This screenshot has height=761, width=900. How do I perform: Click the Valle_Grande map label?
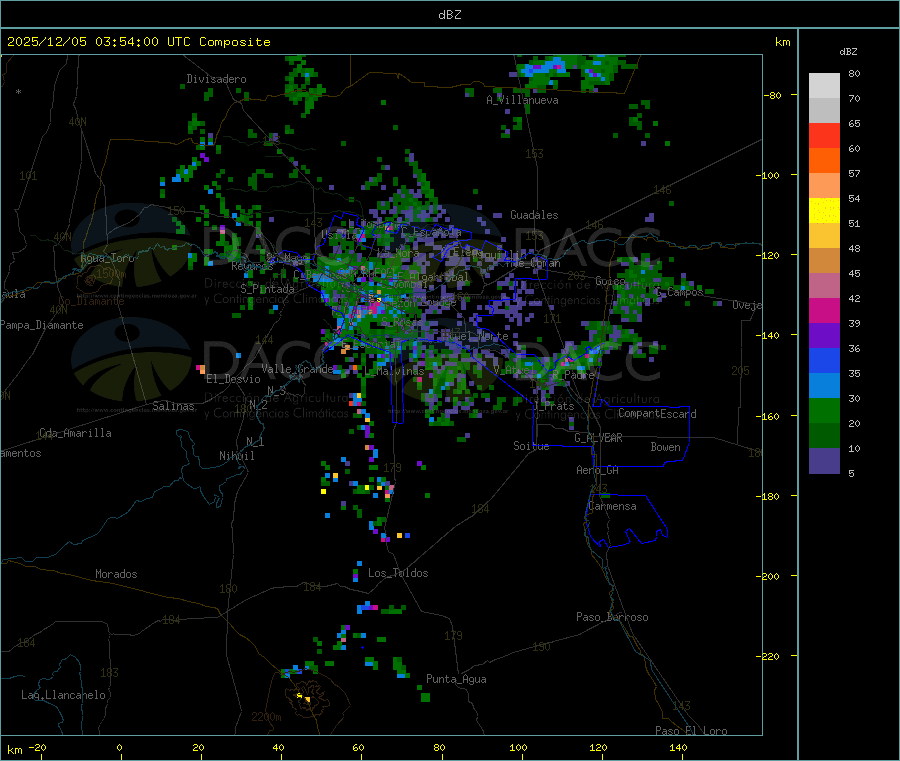pos(297,368)
